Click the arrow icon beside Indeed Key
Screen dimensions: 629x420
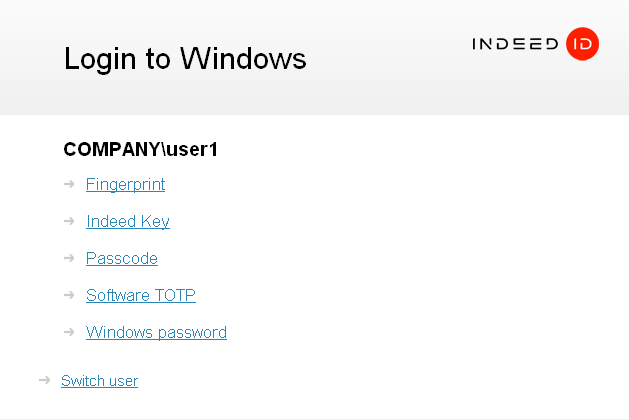tap(69, 221)
